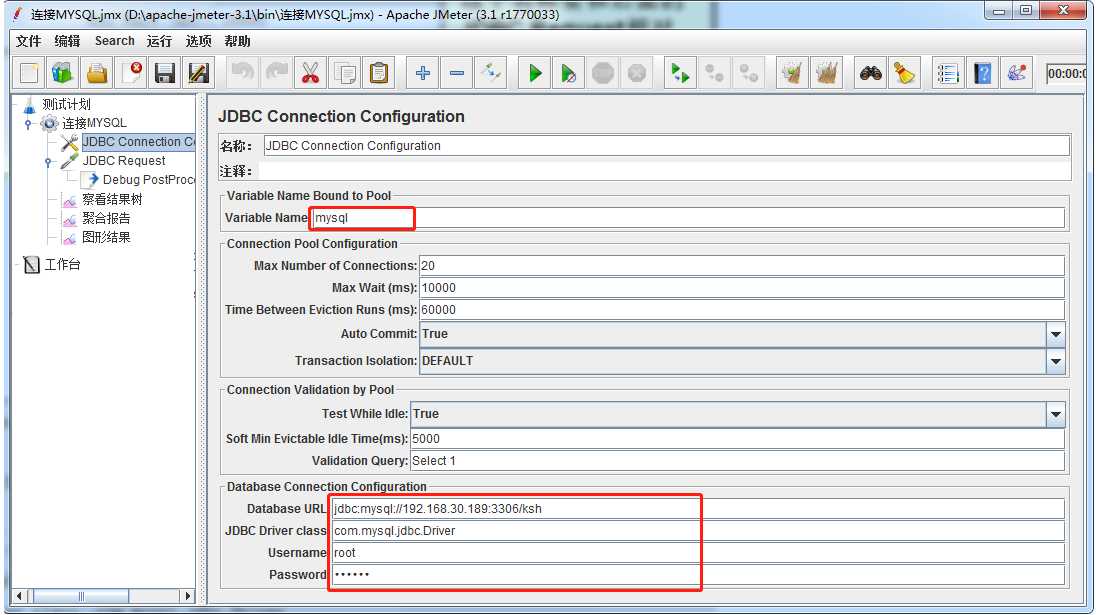Image resolution: width=1096 pixels, height=615 pixels.
Task: Click the Clear results broom icon
Action: (x=792, y=73)
